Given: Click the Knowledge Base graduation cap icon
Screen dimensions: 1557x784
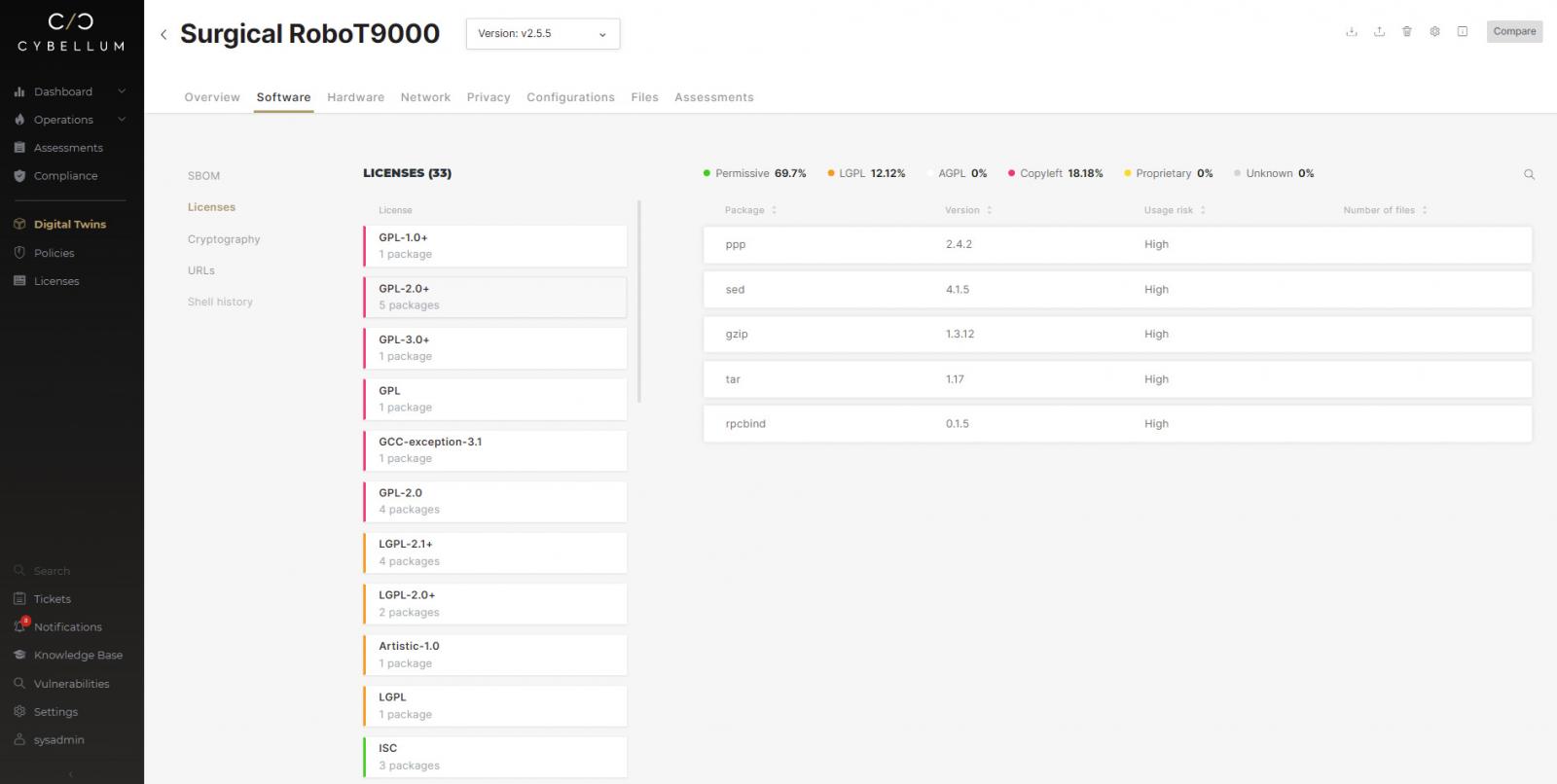Looking at the screenshot, I should [x=19, y=655].
